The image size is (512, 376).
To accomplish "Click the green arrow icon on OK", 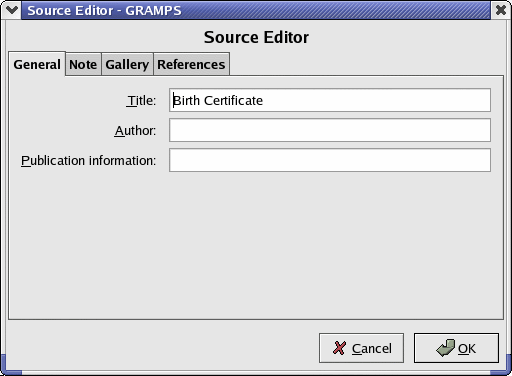I will coord(445,348).
